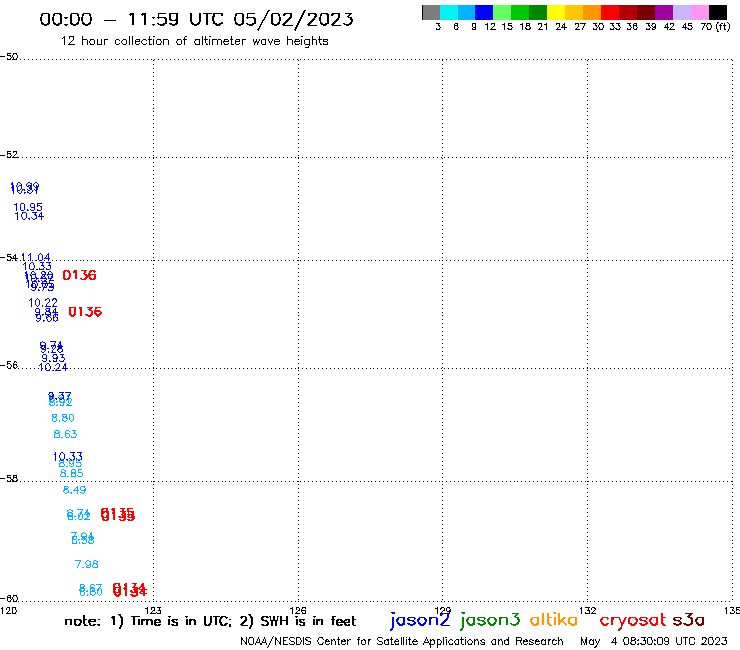Click the 'jason2' satellite label
Image resolution: width=740 pixels, height=650 pixels.
pyautogui.click(x=420, y=620)
